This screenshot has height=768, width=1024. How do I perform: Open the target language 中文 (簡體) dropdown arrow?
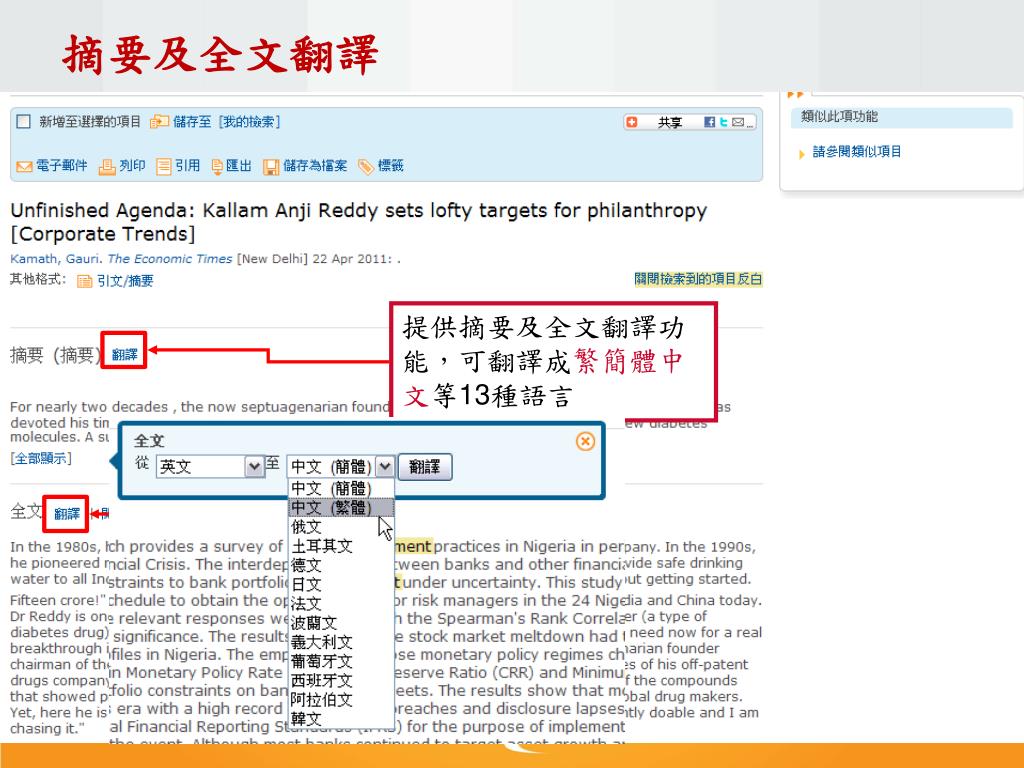click(385, 466)
